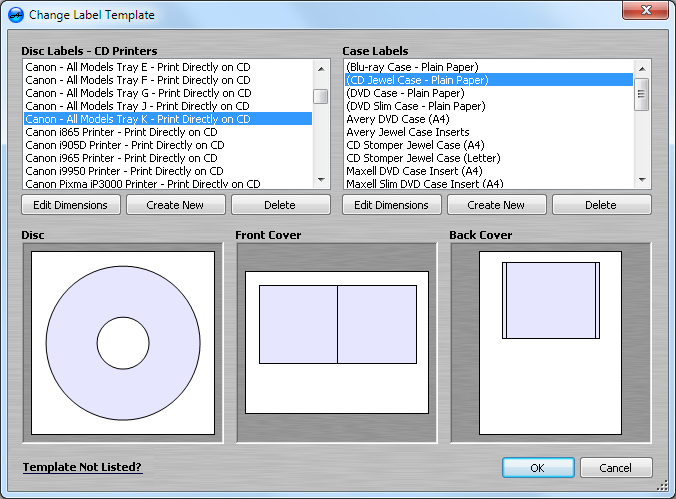The height and width of the screenshot is (499, 676).
Task: Select DVD Case Plain Paper label
Action: [x=489, y=93]
